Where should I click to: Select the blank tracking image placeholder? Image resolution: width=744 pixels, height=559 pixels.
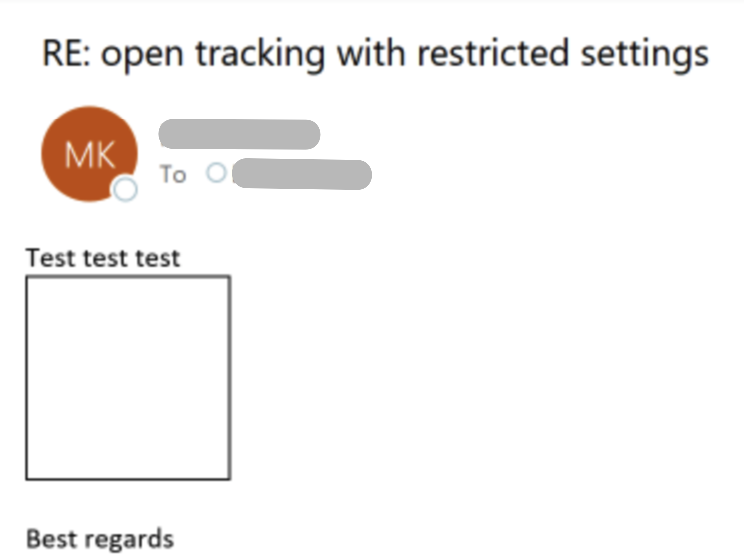click(x=128, y=378)
